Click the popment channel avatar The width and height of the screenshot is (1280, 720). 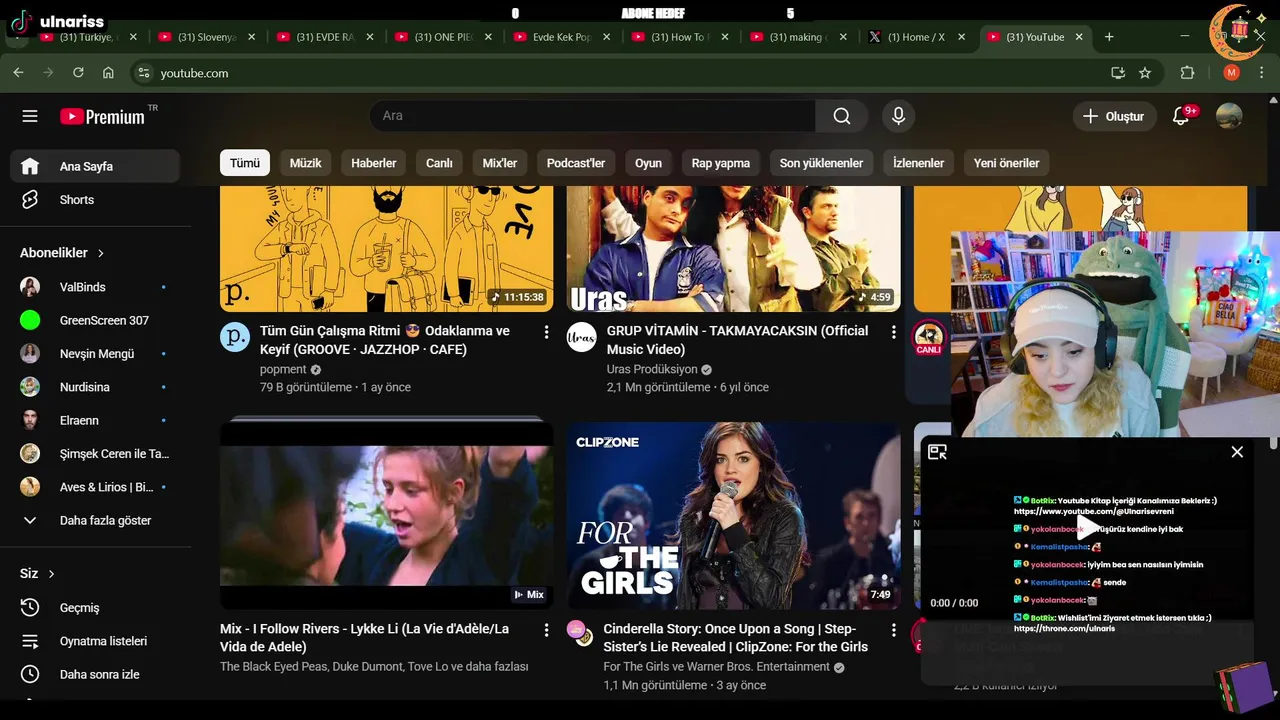point(235,337)
